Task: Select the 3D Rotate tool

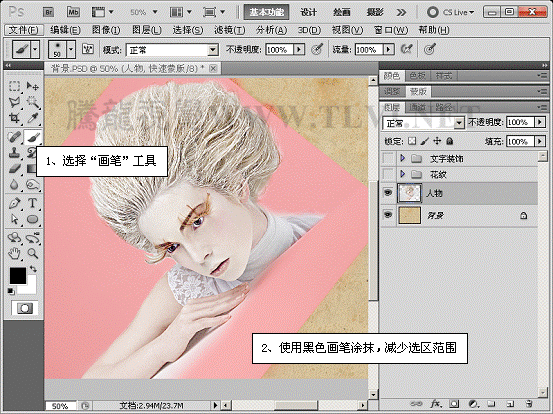Action: pos(14,238)
